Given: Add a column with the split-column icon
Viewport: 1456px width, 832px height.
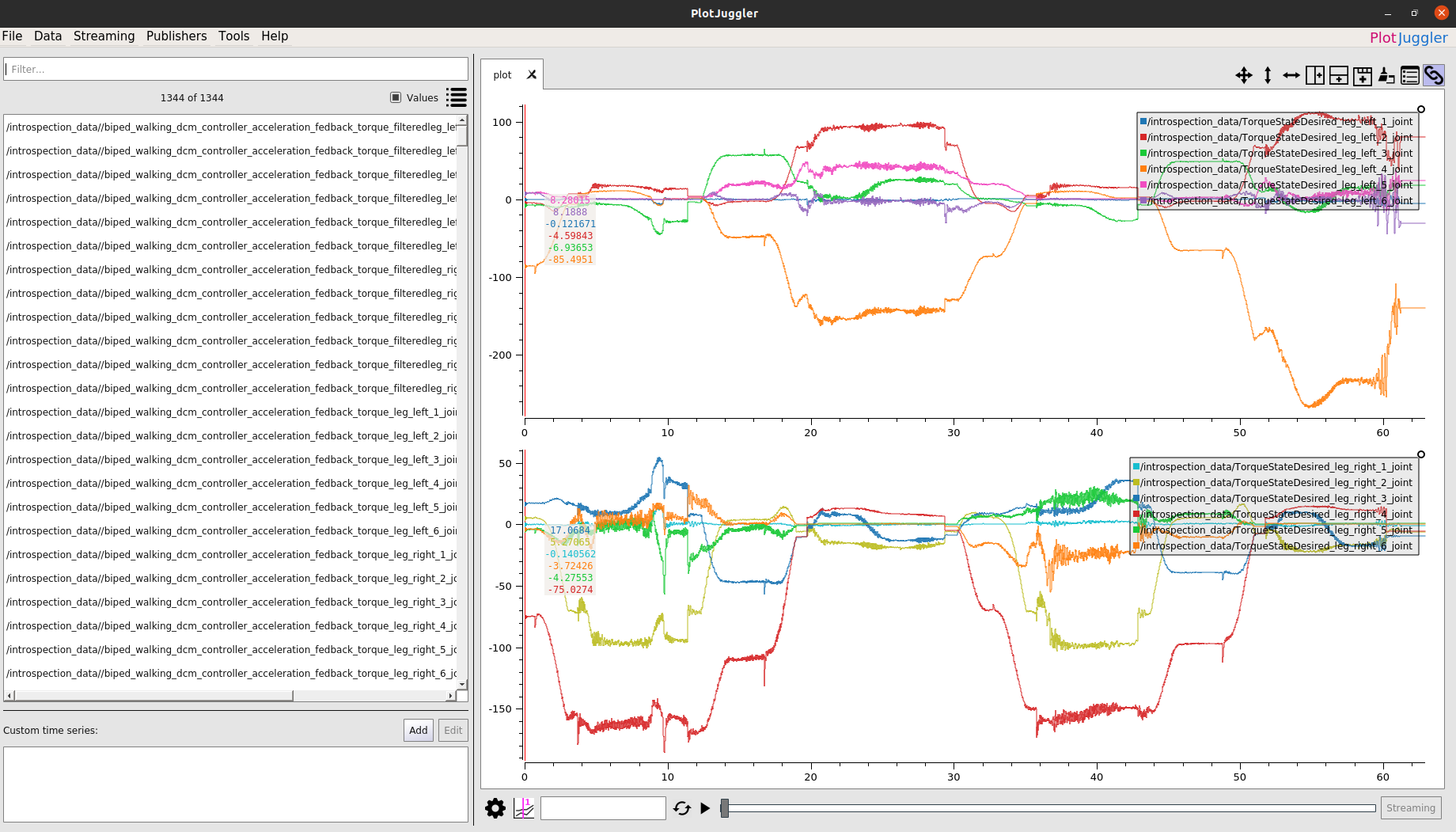Looking at the screenshot, I should click(x=1315, y=75).
